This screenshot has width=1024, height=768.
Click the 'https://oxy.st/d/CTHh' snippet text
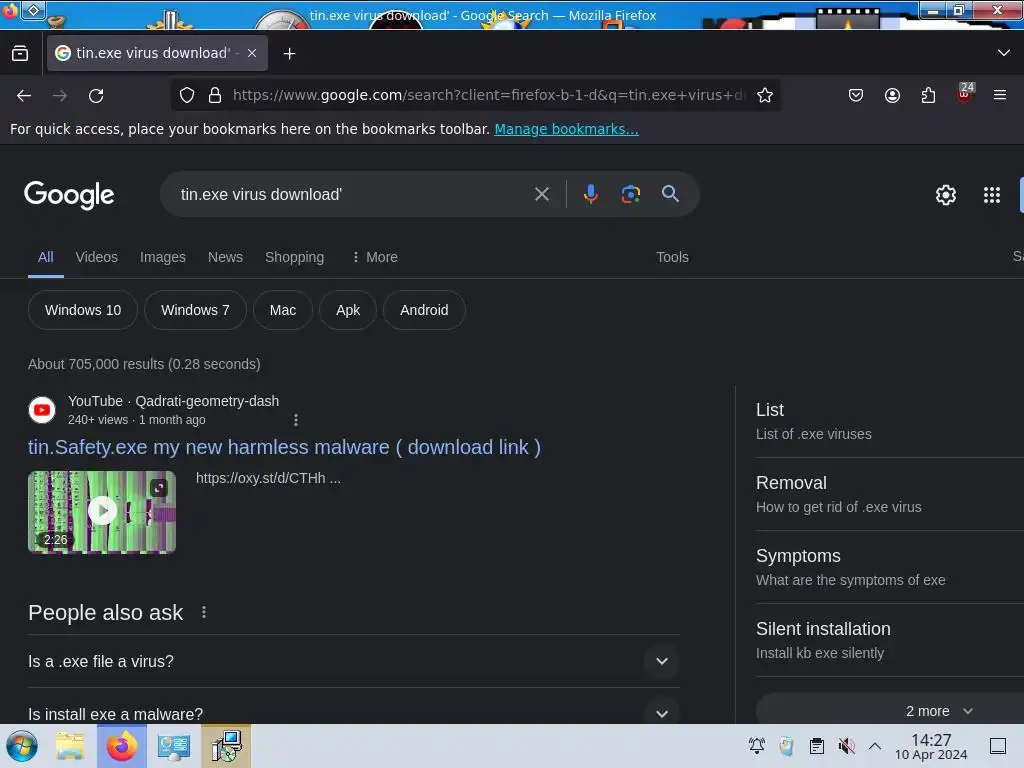point(268,478)
